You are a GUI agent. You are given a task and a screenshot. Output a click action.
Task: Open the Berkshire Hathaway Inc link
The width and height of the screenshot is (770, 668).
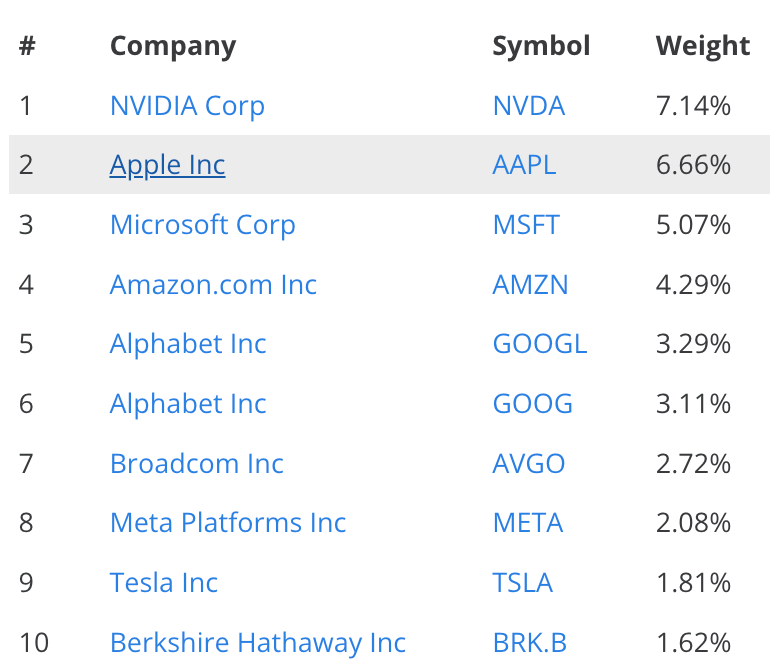tap(258, 643)
